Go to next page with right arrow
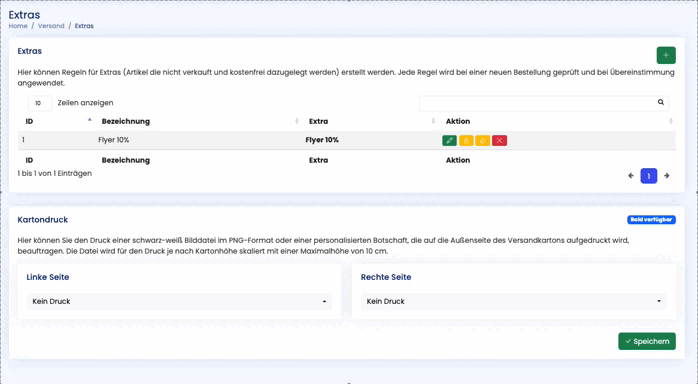The image size is (698, 384). pyautogui.click(x=666, y=176)
